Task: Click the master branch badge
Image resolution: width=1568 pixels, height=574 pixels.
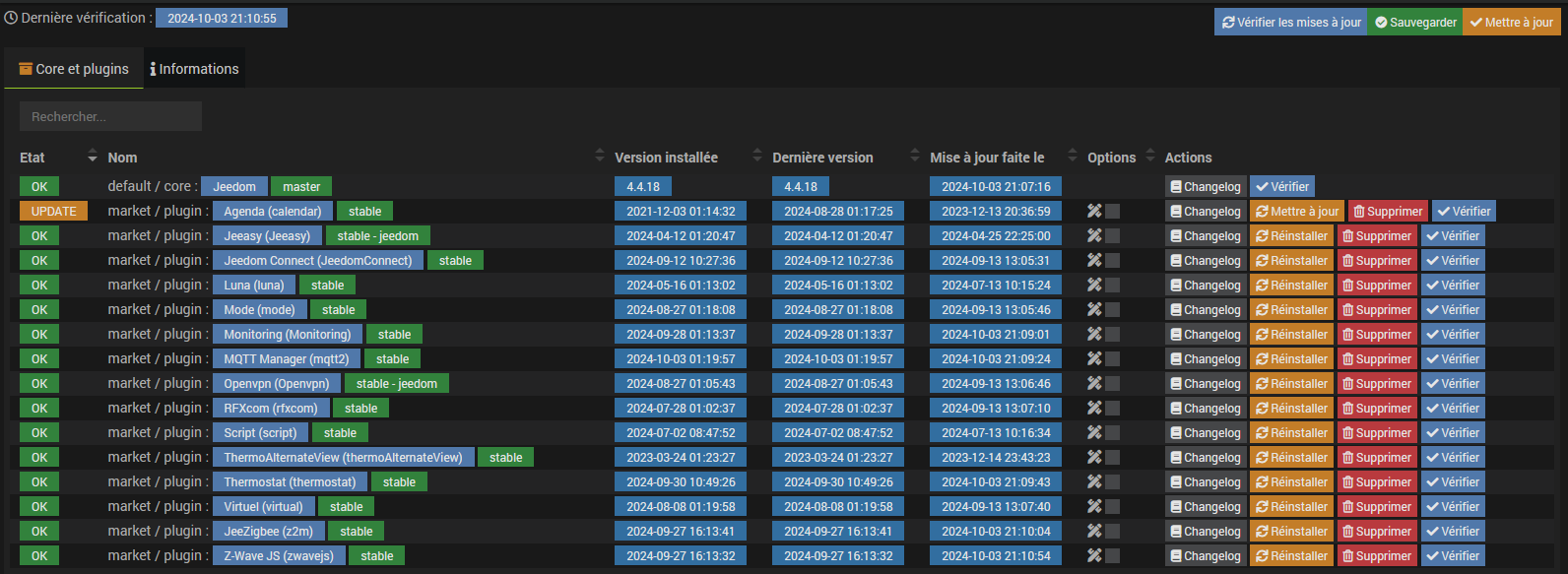Action: point(301,186)
